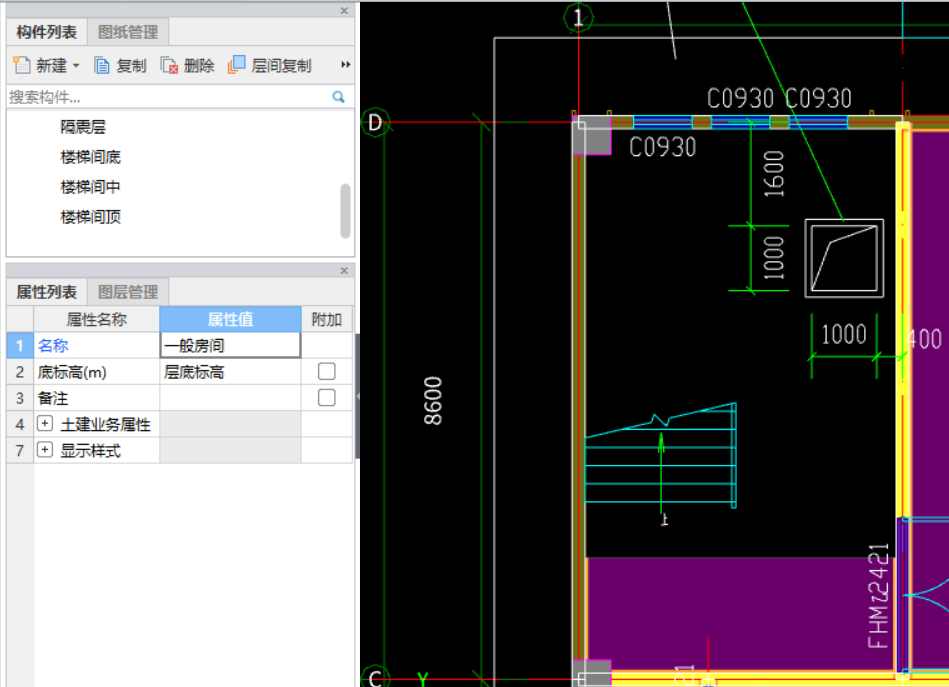Image resolution: width=949 pixels, height=687 pixels.
Task: Switch to the 构件列表 tab
Action: pos(47,32)
